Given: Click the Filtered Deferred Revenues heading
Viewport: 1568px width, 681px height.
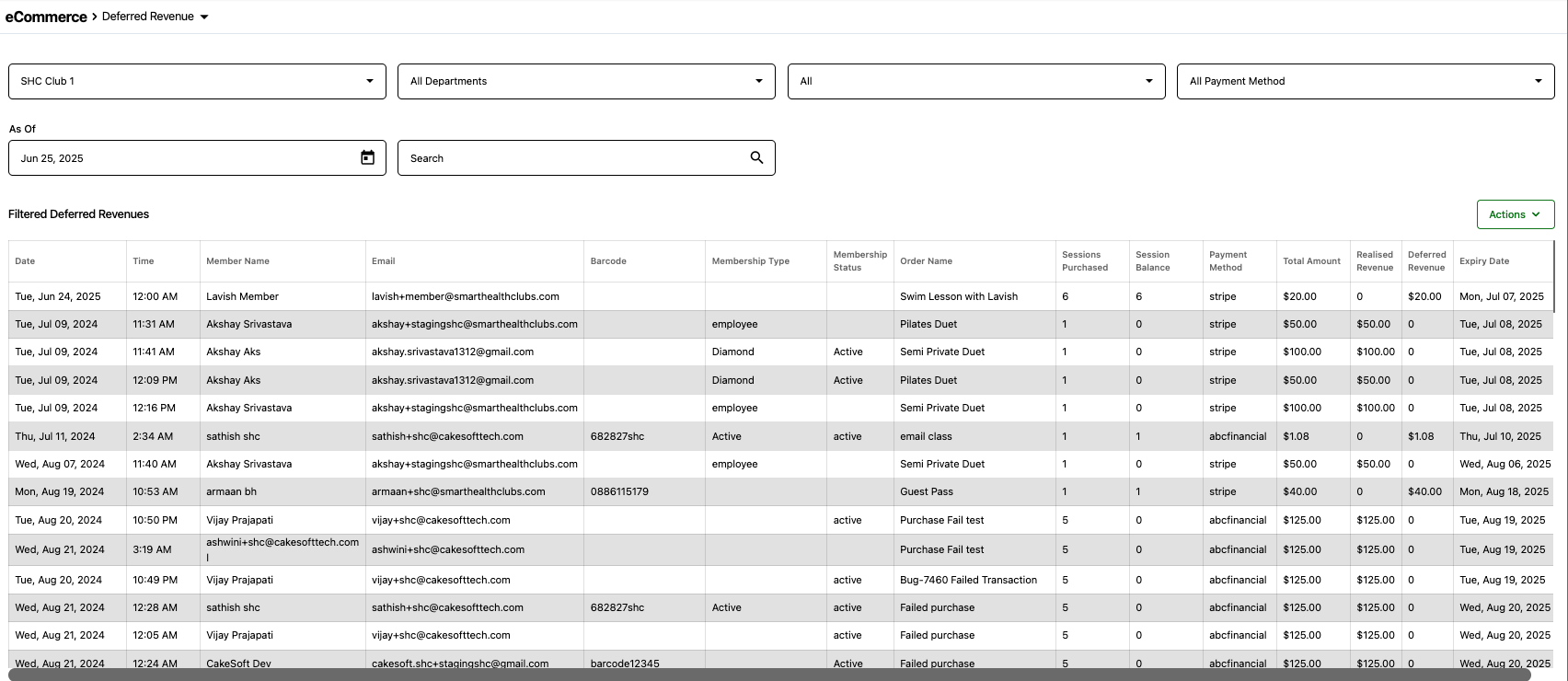Looking at the screenshot, I should 78,214.
